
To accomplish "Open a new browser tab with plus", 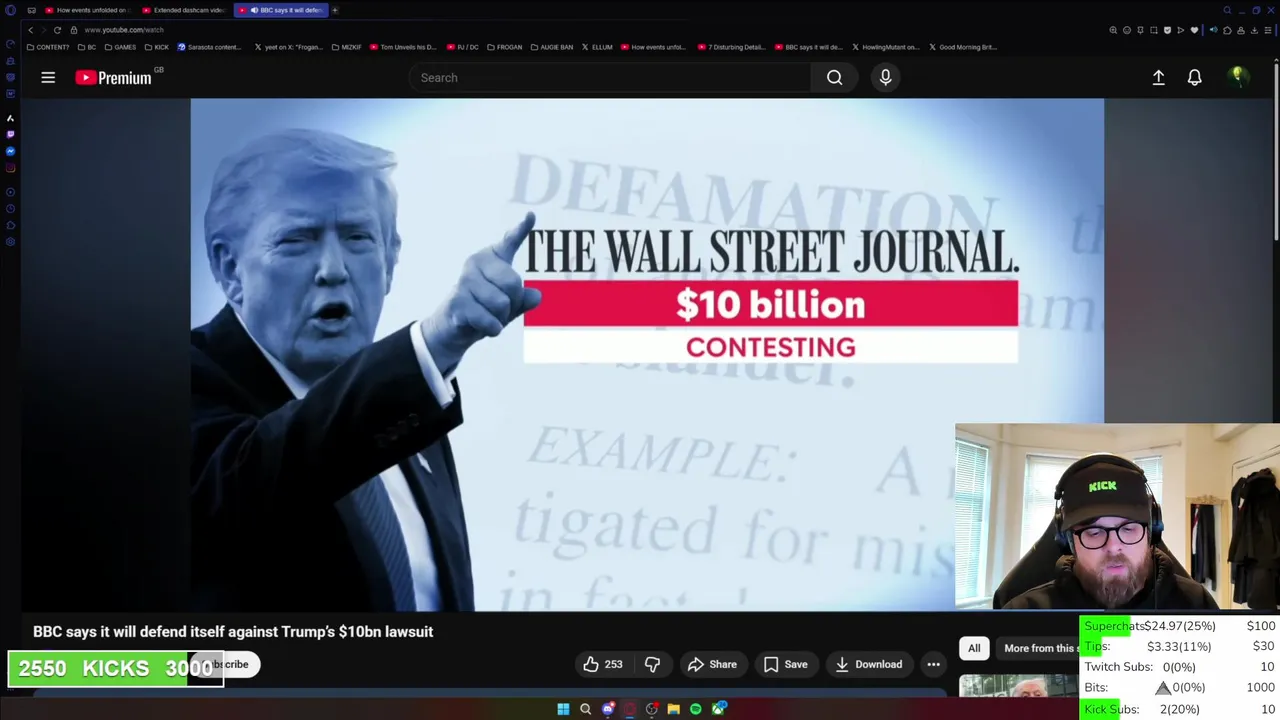I will (x=335, y=10).
